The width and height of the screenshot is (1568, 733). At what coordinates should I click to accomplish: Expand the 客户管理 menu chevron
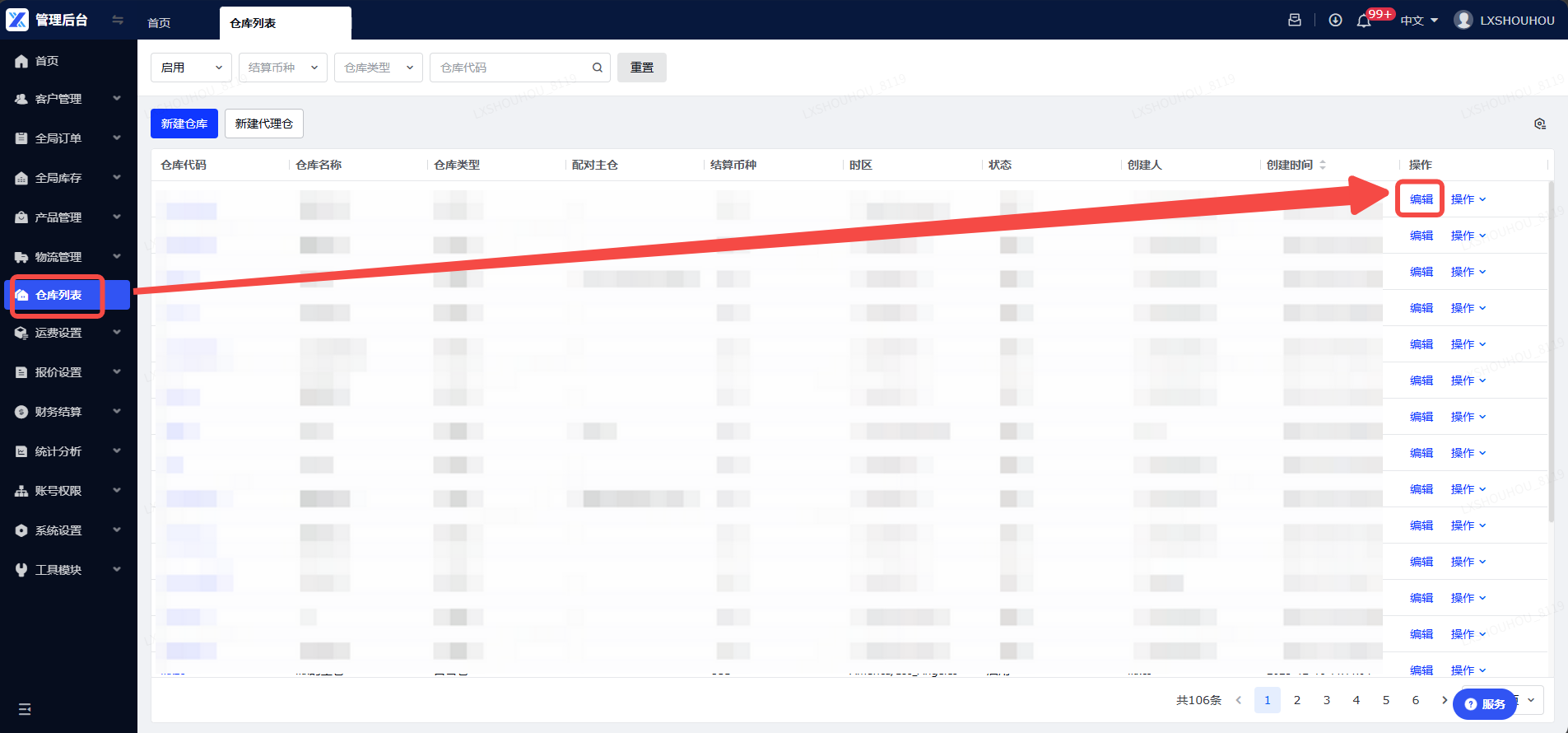coord(117,98)
